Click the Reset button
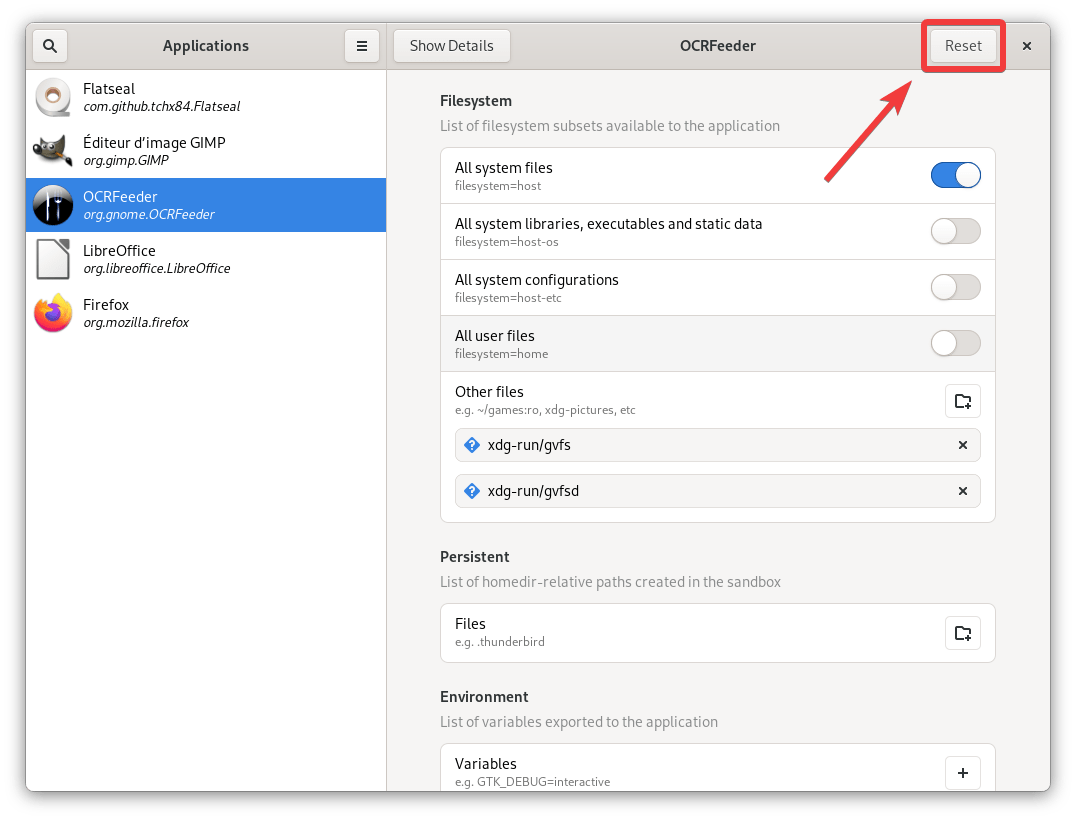The image size is (1076, 820). coord(963,46)
